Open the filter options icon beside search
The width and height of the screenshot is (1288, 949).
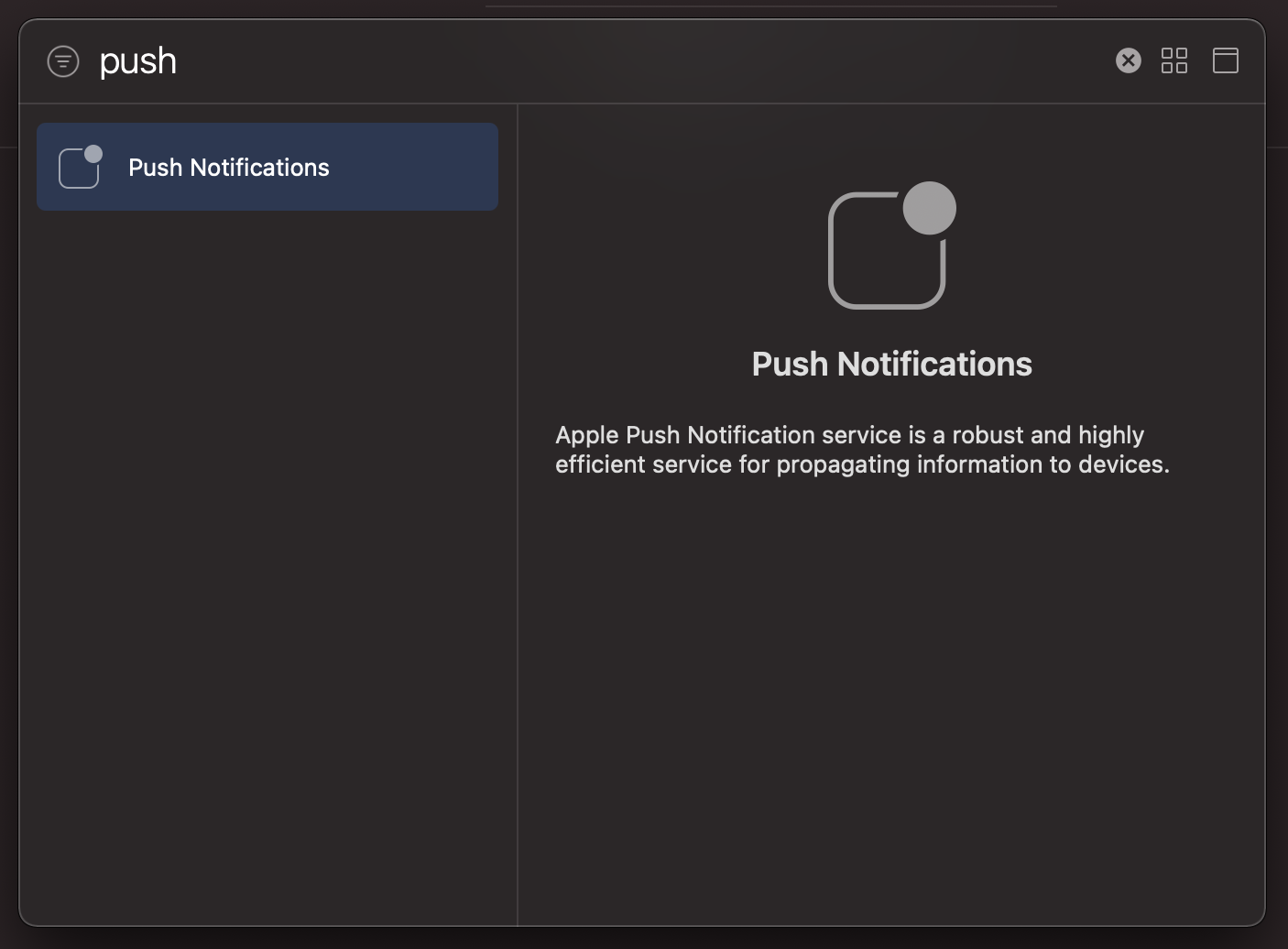click(63, 61)
